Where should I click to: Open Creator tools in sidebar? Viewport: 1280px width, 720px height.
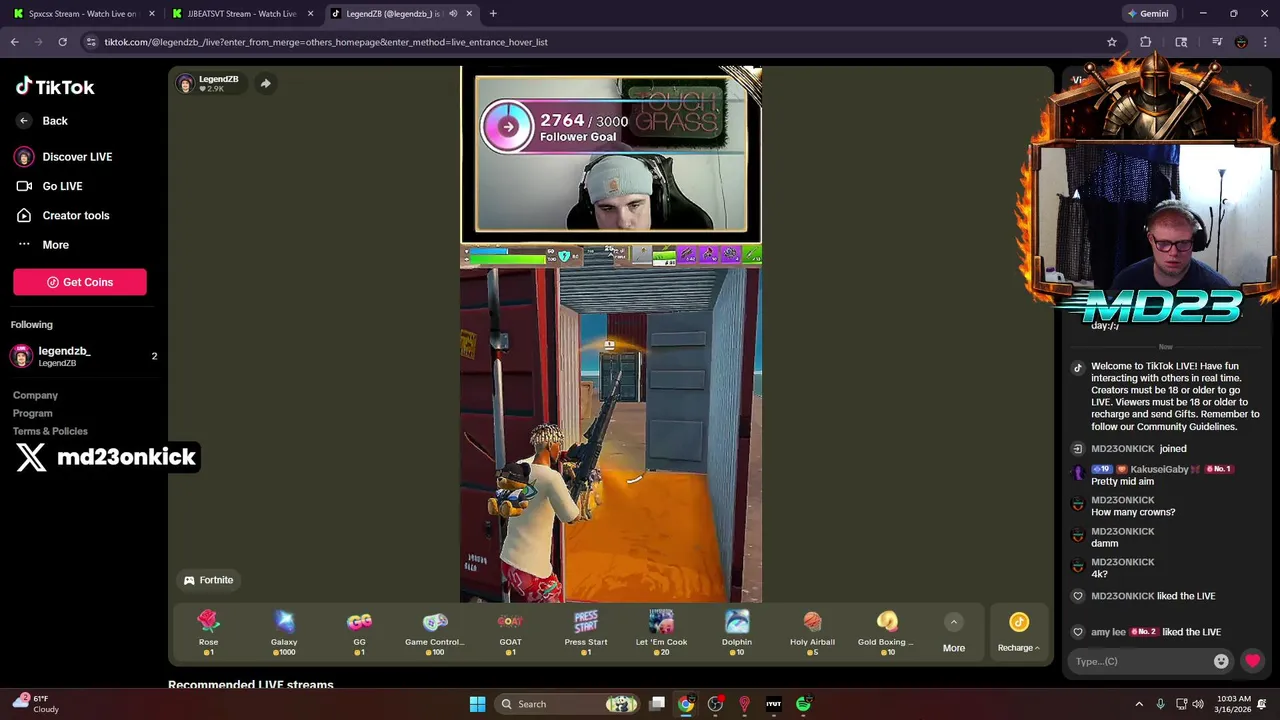point(62,215)
